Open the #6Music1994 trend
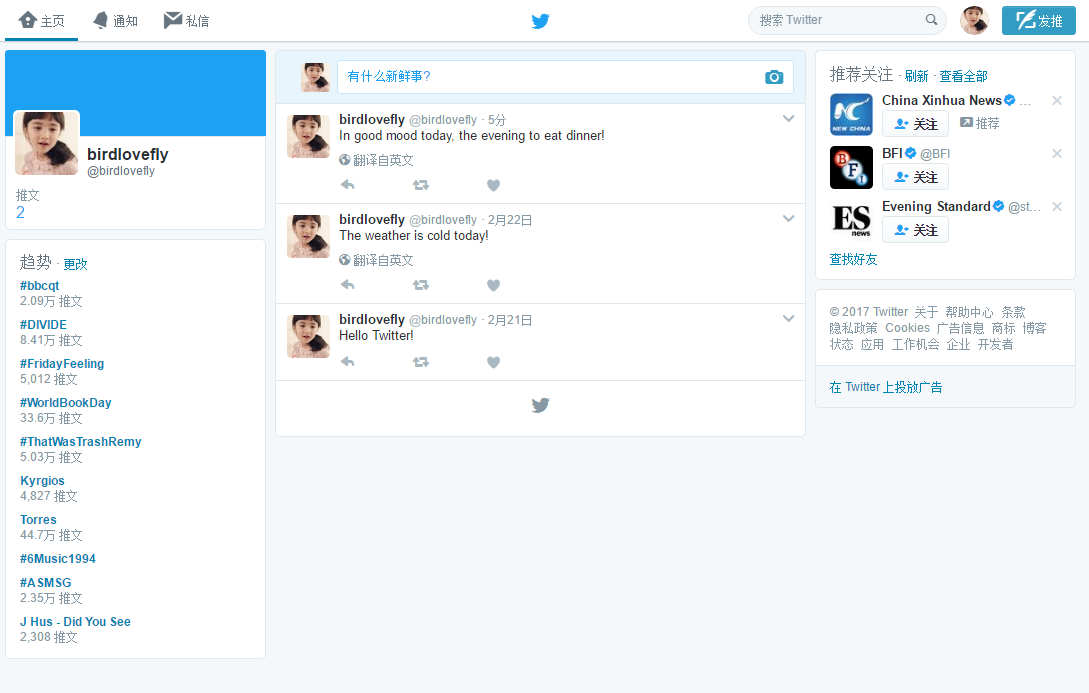This screenshot has width=1089, height=693. coord(58,558)
